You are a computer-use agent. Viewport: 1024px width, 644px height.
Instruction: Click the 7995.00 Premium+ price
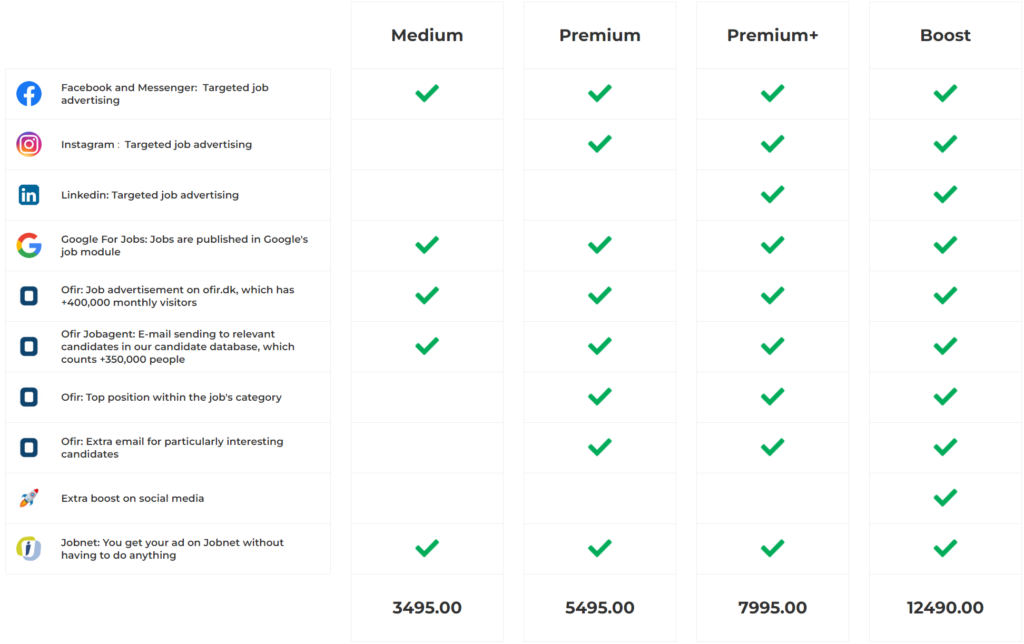click(772, 608)
